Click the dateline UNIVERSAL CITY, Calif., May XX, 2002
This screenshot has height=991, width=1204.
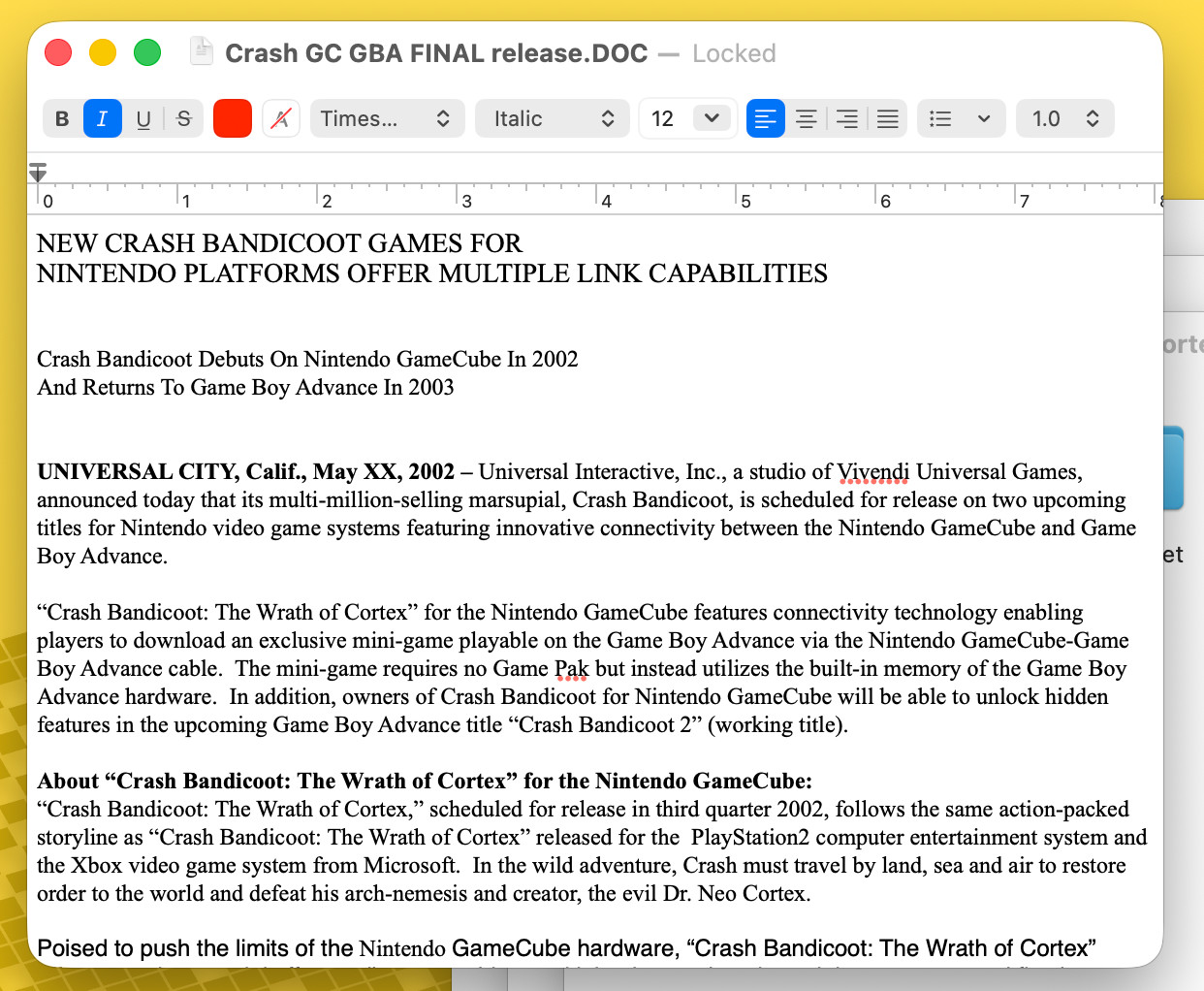246,472
